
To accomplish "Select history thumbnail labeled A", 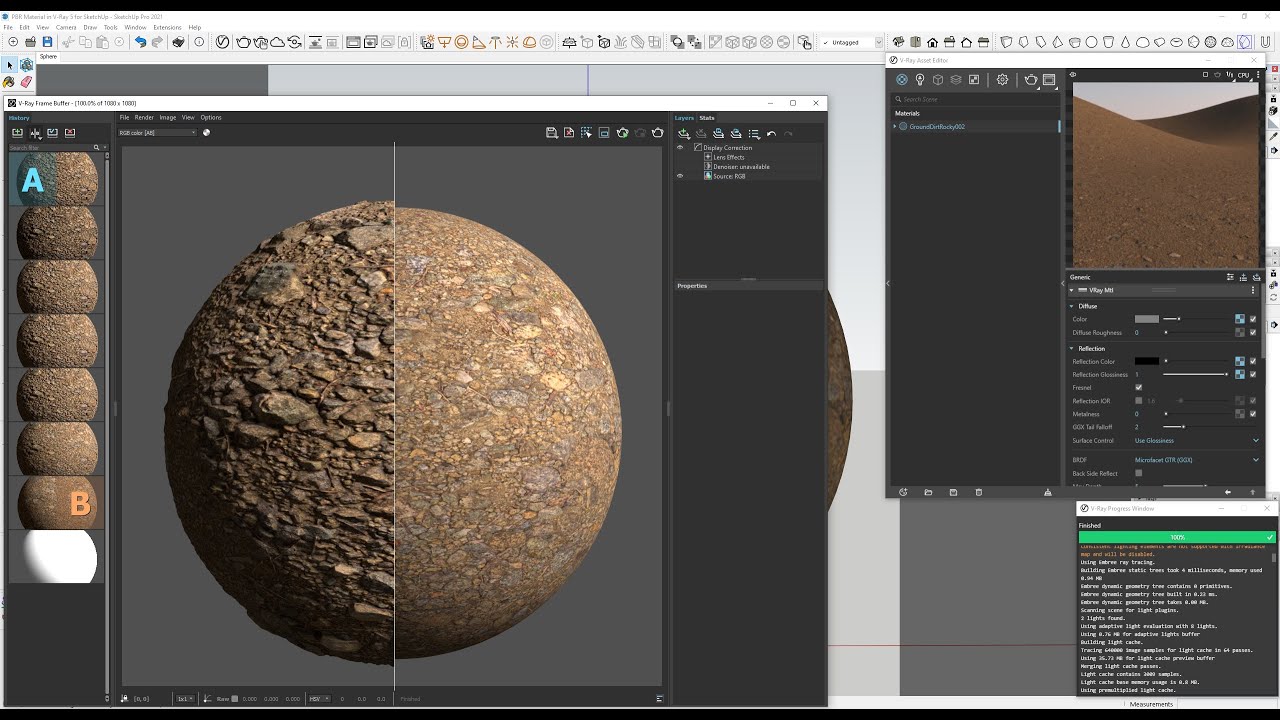I will [54, 179].
